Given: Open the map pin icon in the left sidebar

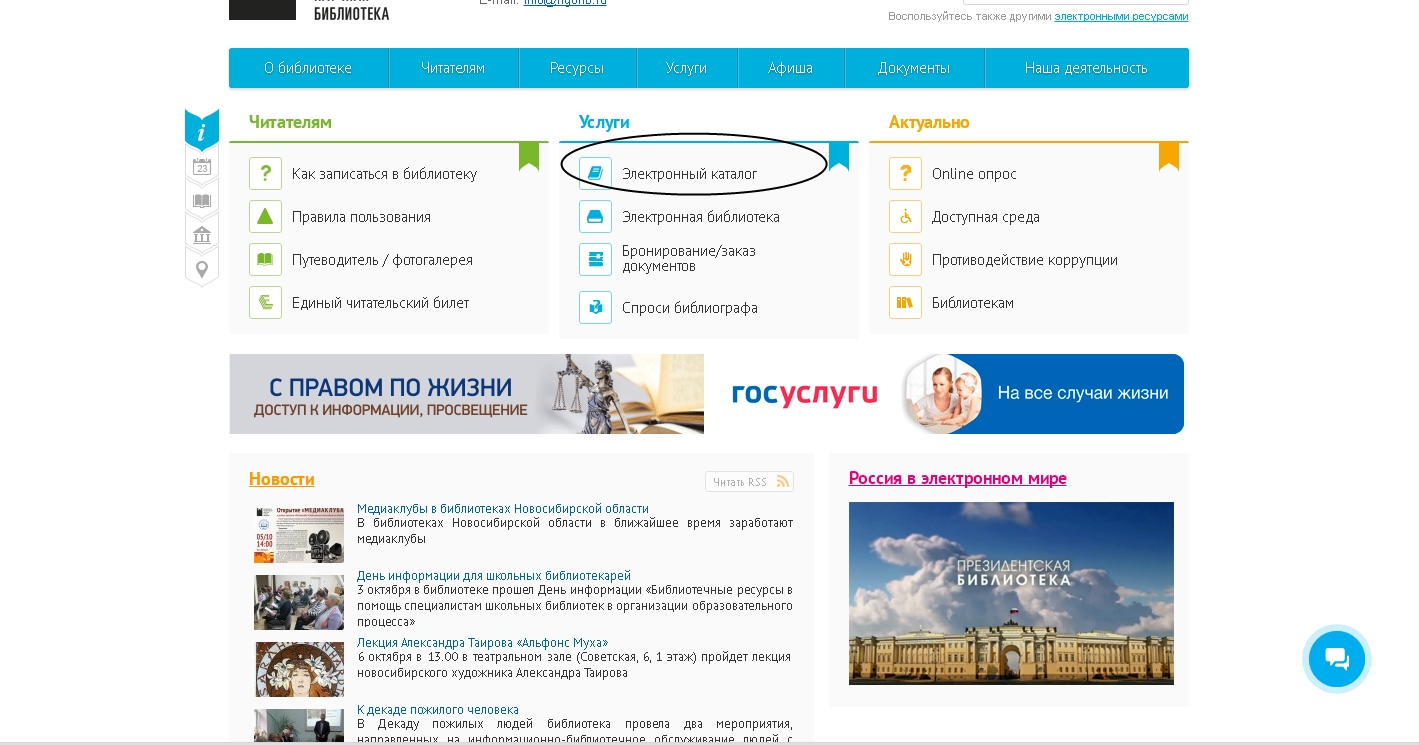Looking at the screenshot, I should coord(202,270).
